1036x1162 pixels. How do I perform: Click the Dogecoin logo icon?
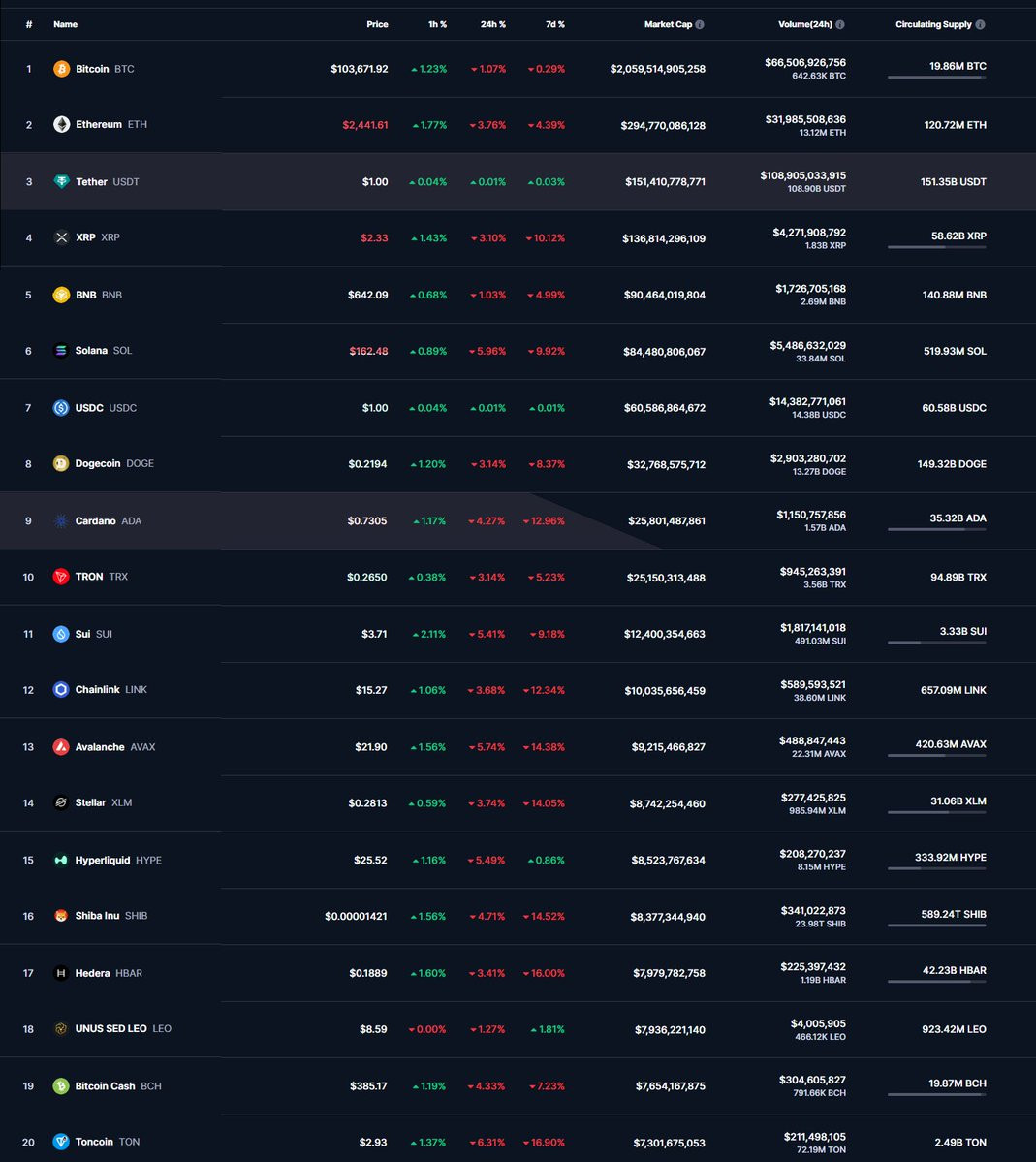click(61, 464)
